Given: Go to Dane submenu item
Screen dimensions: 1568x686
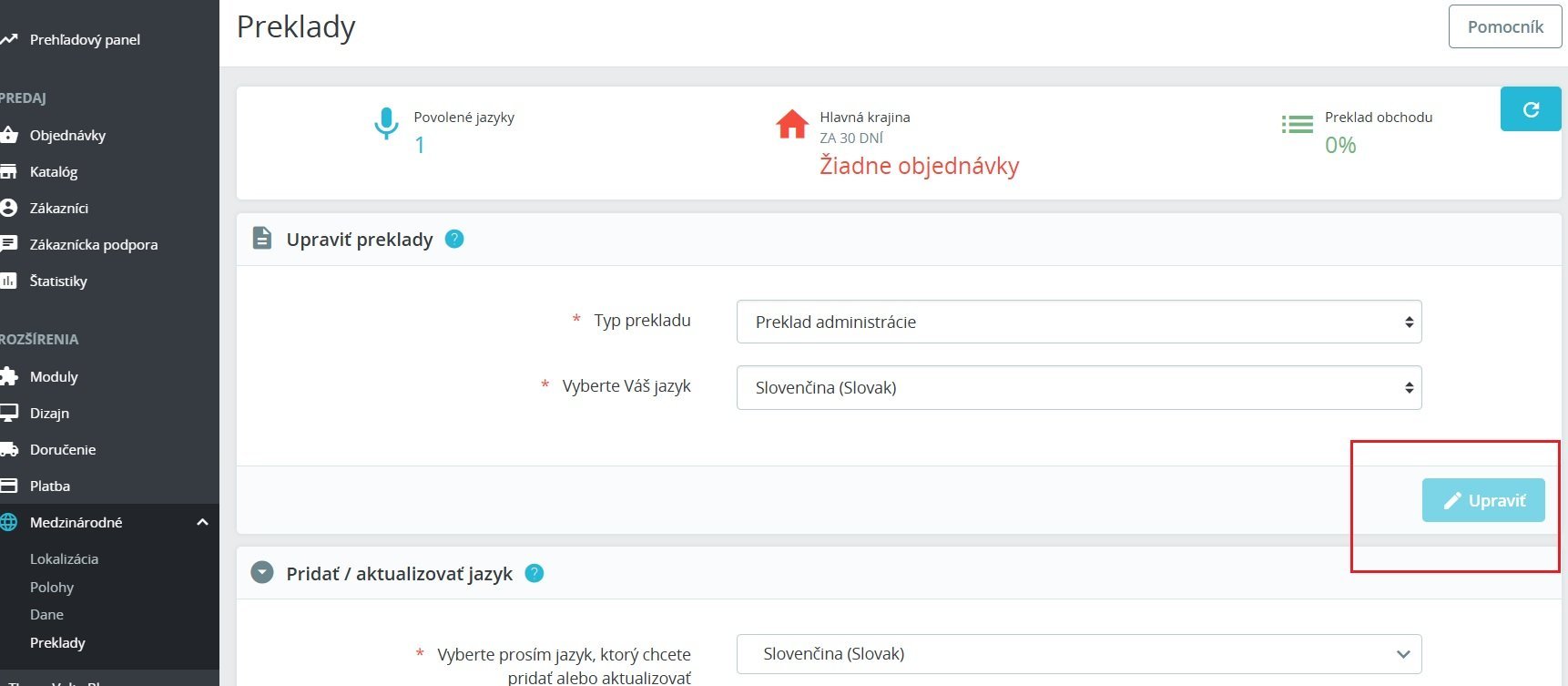Looking at the screenshot, I should coord(46,614).
